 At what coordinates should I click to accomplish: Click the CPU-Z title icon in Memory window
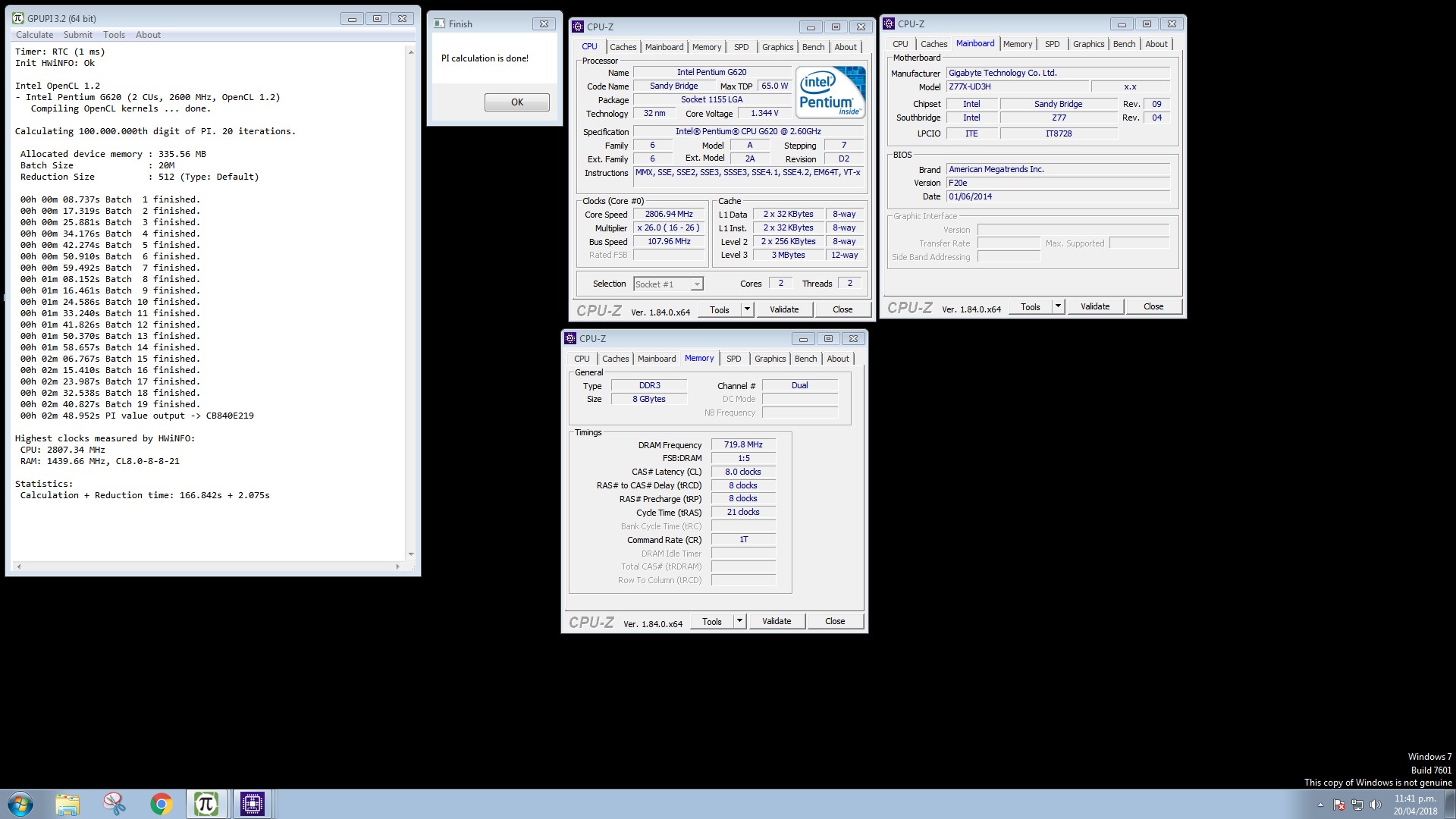(570, 338)
